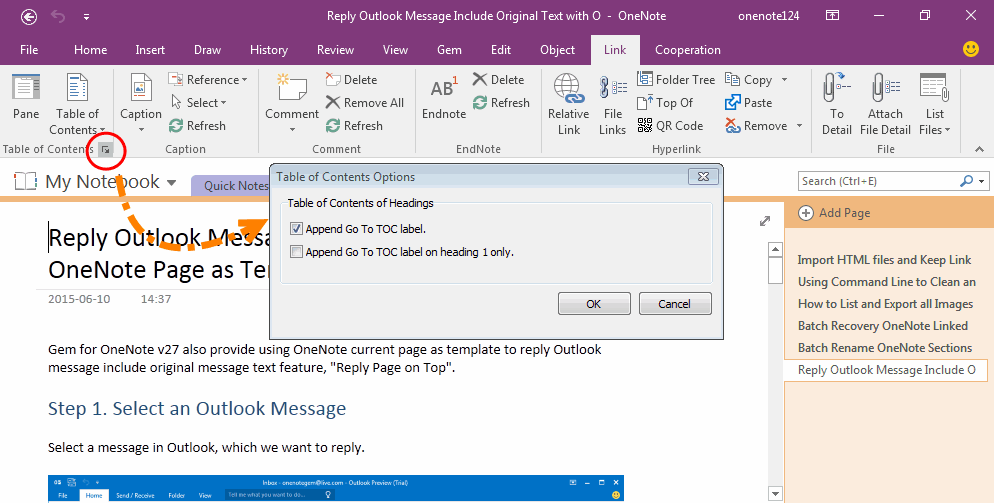
Task: Close the Table of Contents Options dialog
Action: 703,177
